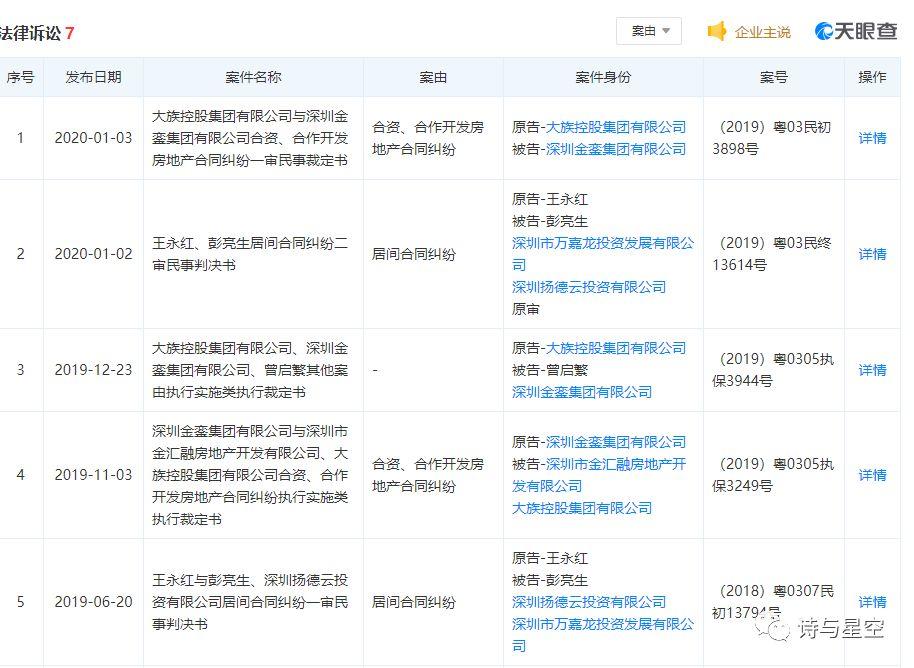914x668 pixels.
Task: Open plaintiff 大族控股集团有限公司 in row 3
Action: (616, 349)
